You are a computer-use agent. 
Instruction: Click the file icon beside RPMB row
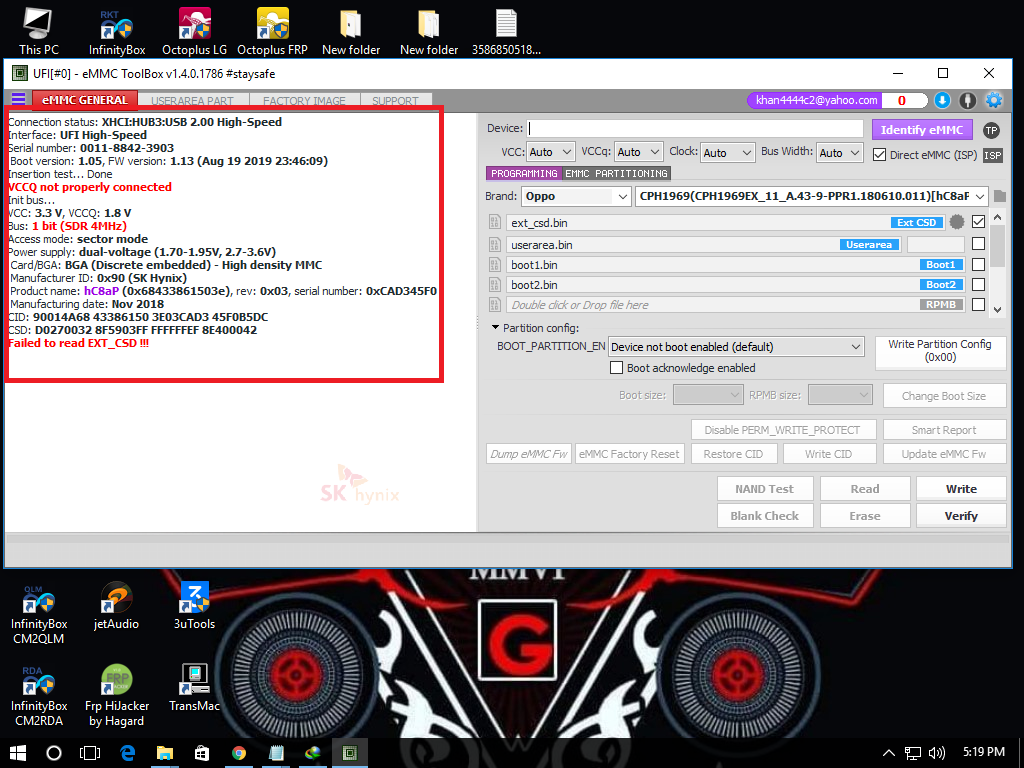point(494,304)
